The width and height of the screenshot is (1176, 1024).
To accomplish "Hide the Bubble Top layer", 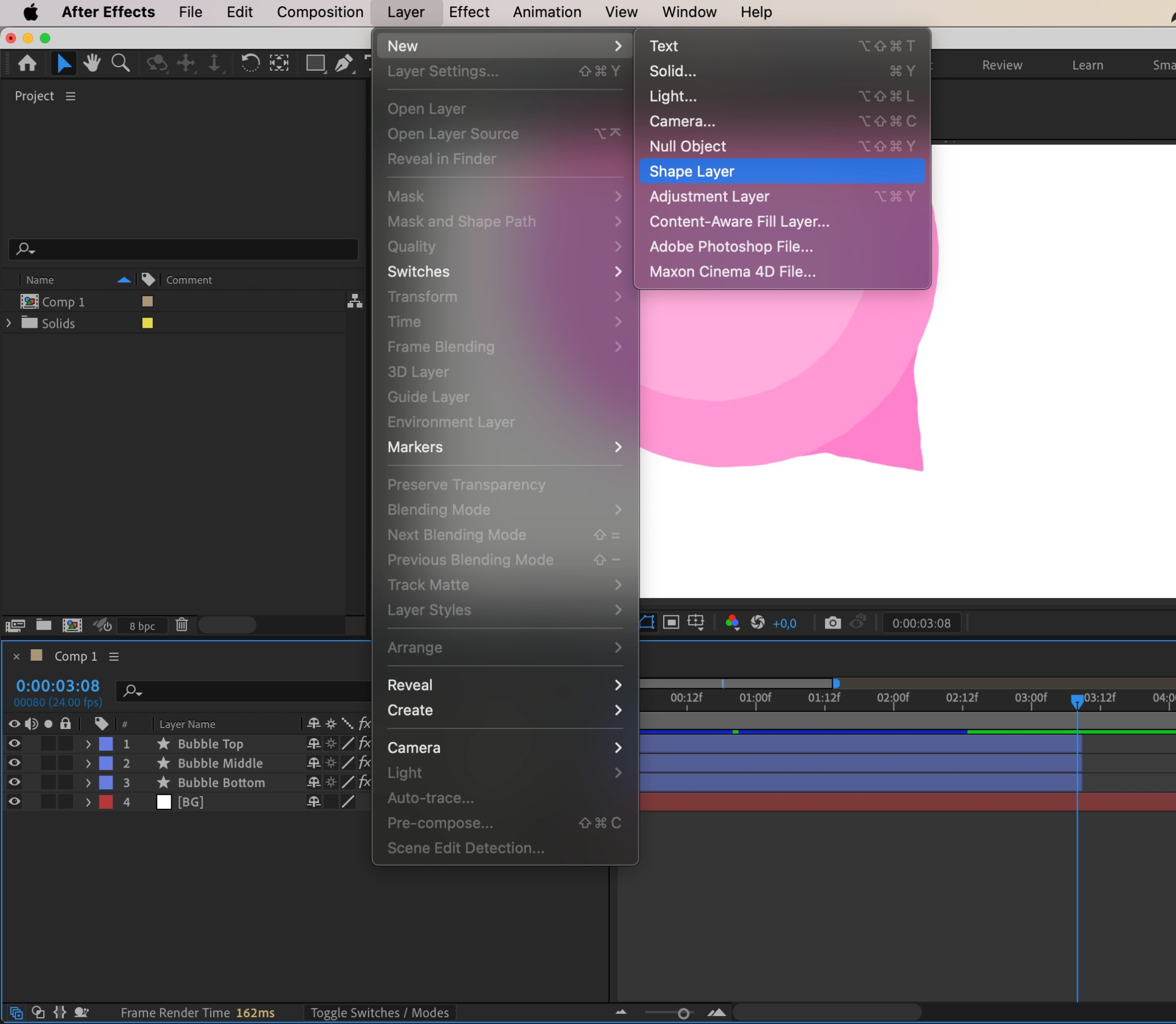I will [x=14, y=743].
